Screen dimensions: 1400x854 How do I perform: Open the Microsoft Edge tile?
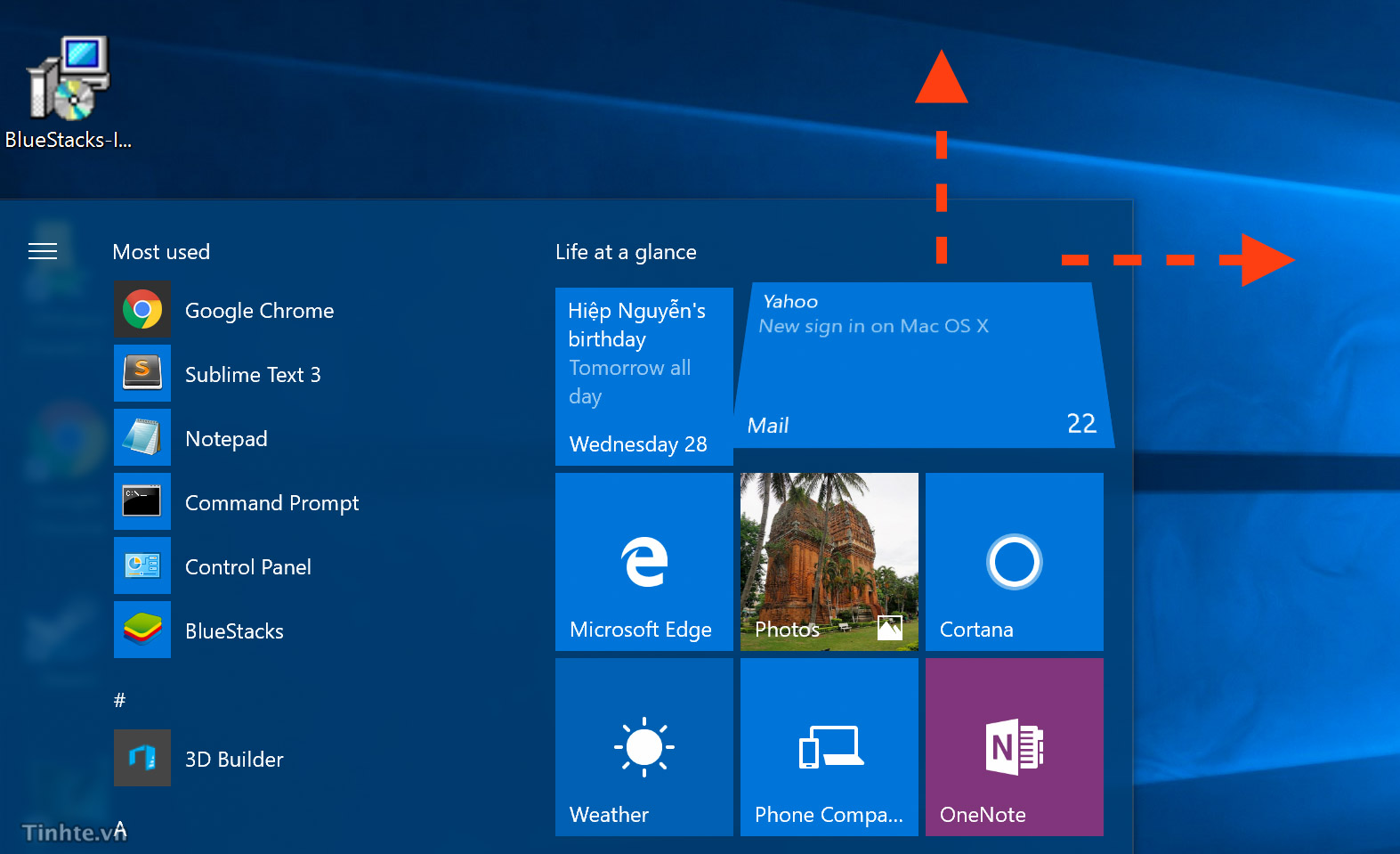click(644, 562)
